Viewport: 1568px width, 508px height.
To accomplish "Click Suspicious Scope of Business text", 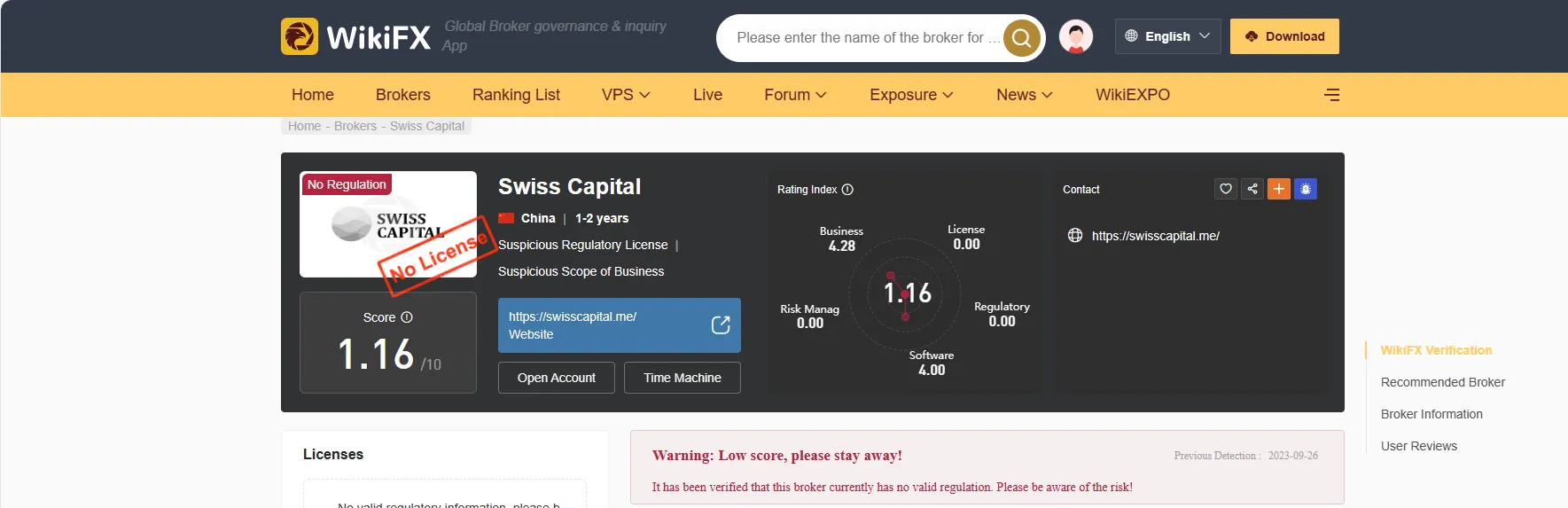I will (x=581, y=271).
